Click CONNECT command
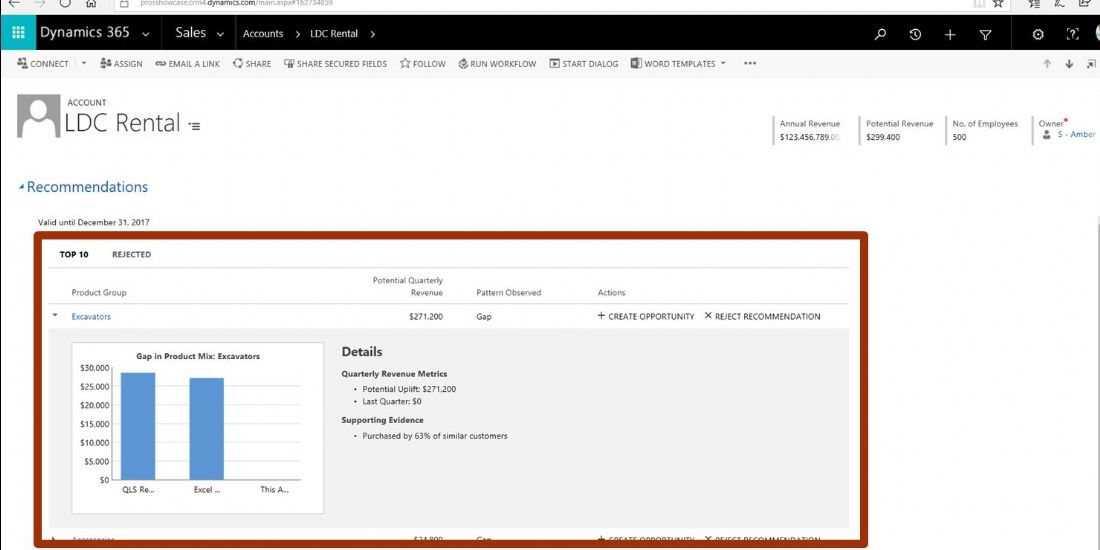 click(x=43, y=63)
